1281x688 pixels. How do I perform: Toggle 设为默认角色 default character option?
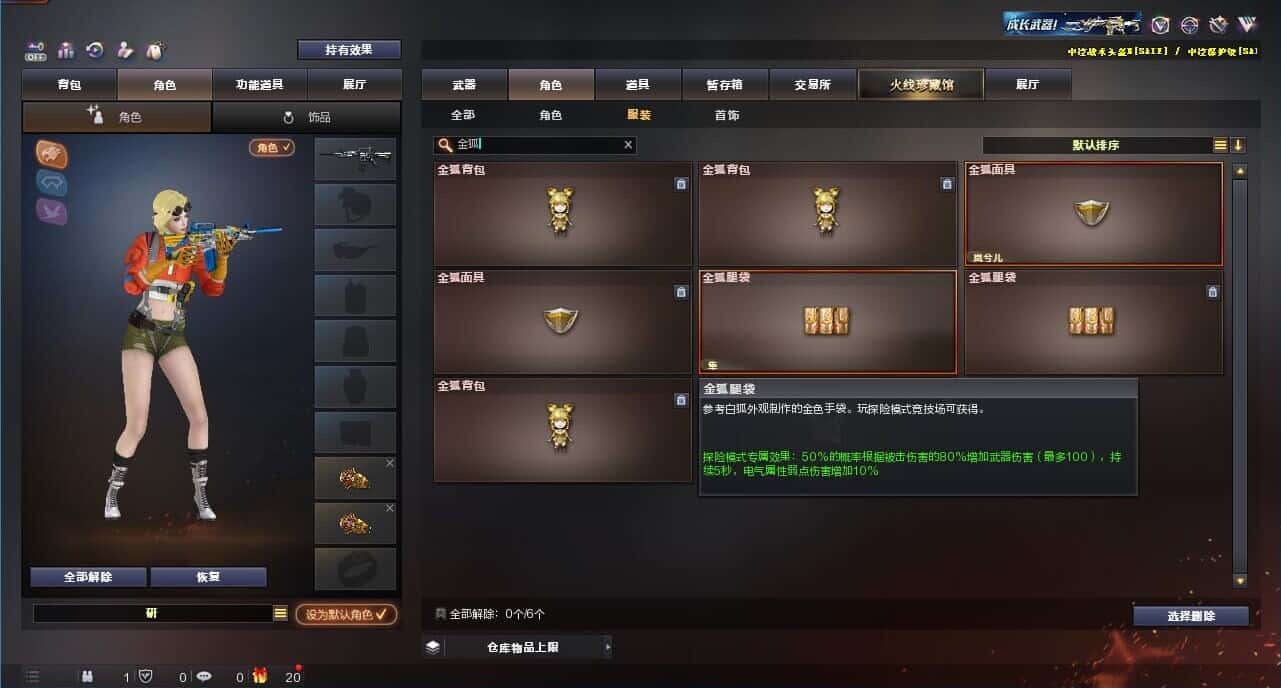point(346,614)
